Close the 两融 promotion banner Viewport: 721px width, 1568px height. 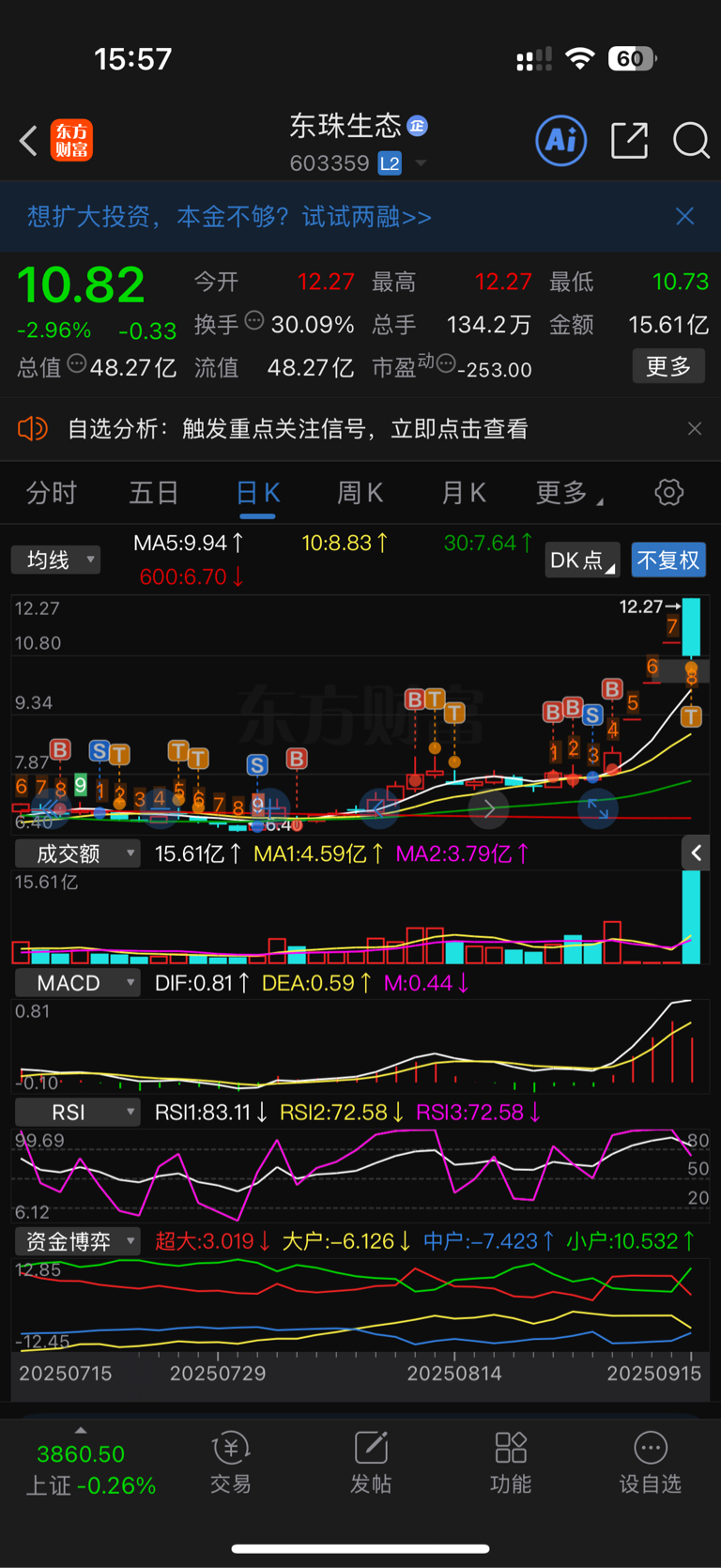pyautogui.click(x=685, y=216)
